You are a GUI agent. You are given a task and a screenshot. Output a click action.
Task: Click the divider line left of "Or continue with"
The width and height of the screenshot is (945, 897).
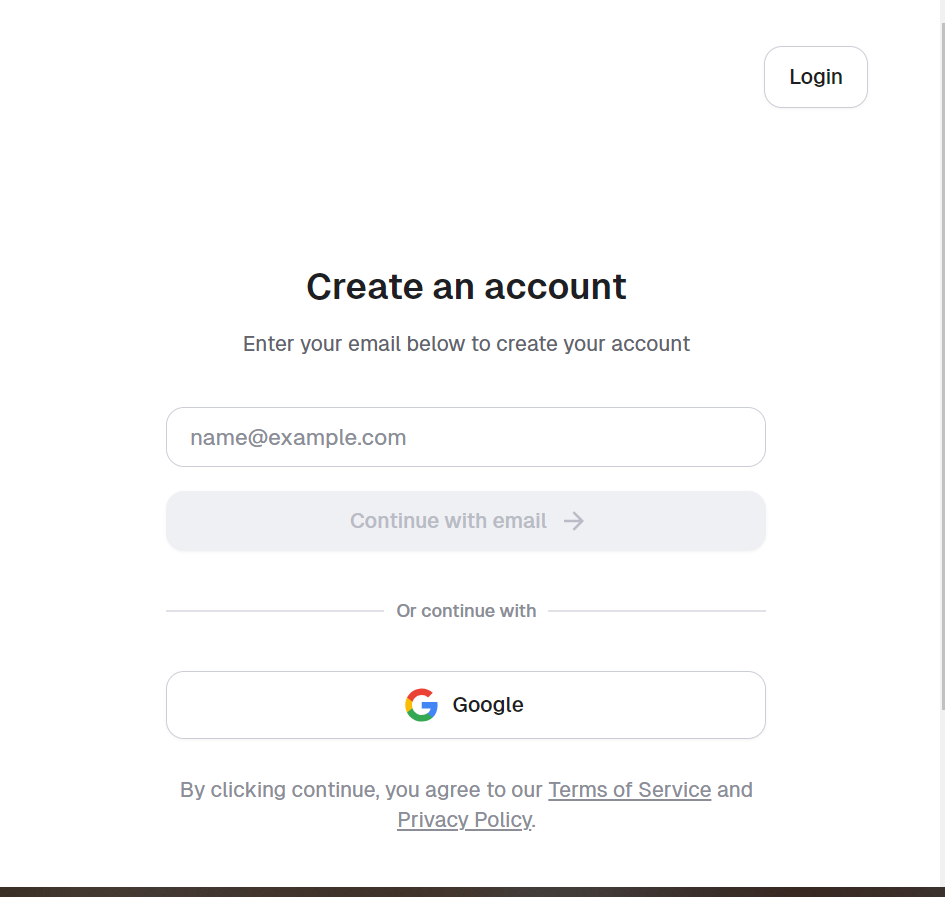pyautogui.click(x=275, y=611)
